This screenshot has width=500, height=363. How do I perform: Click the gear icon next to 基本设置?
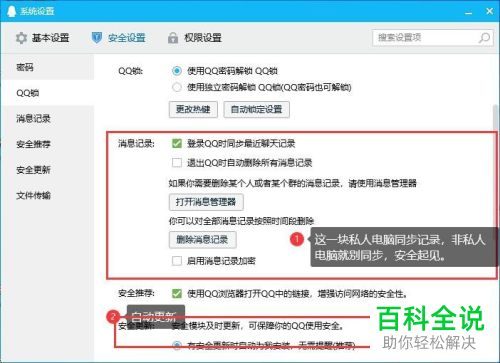pos(21,38)
